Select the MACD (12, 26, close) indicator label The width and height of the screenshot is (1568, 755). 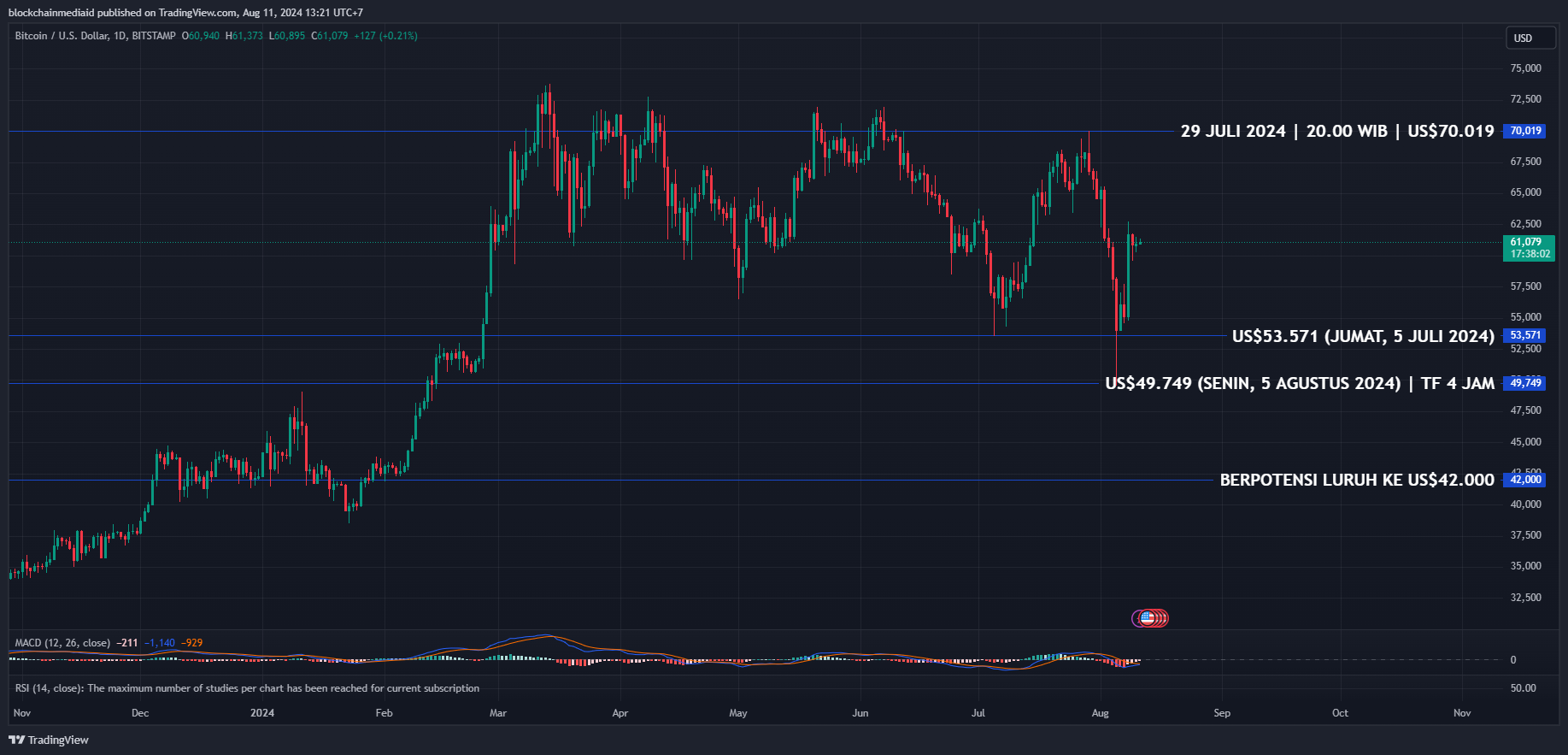click(62, 643)
